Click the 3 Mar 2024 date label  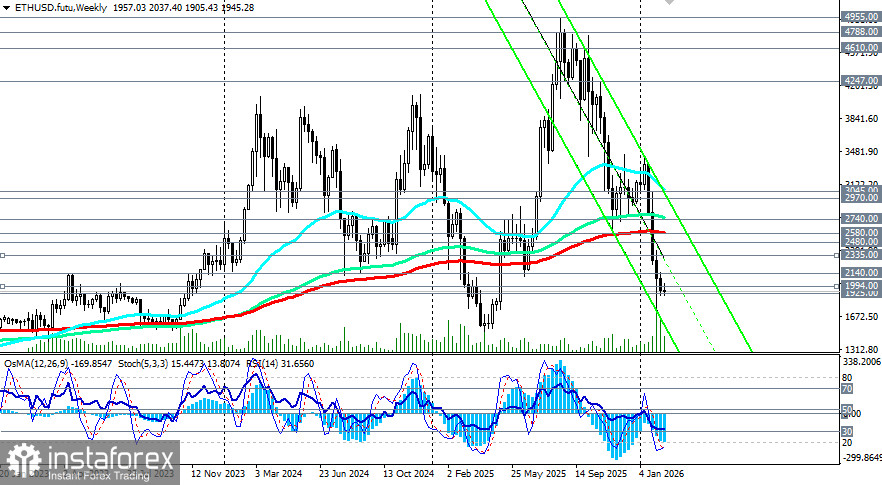tap(278, 474)
